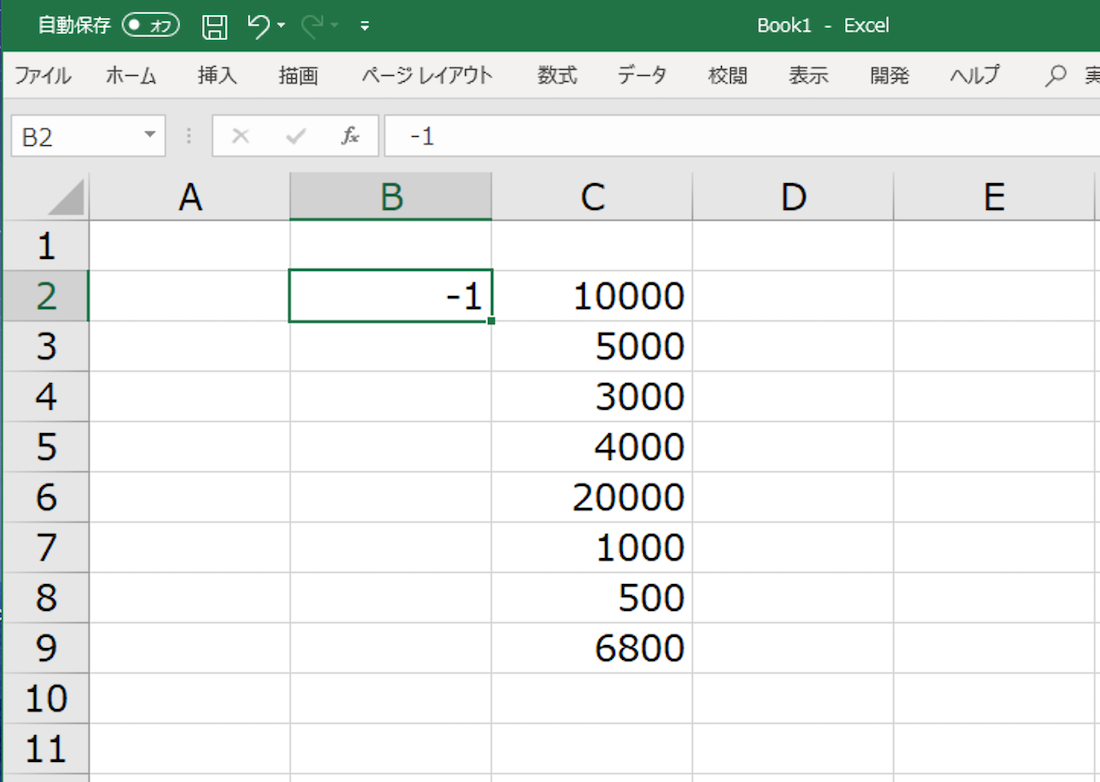This screenshot has height=782, width=1100.
Task: Toggle the AutoSave switch
Action: 150,27
